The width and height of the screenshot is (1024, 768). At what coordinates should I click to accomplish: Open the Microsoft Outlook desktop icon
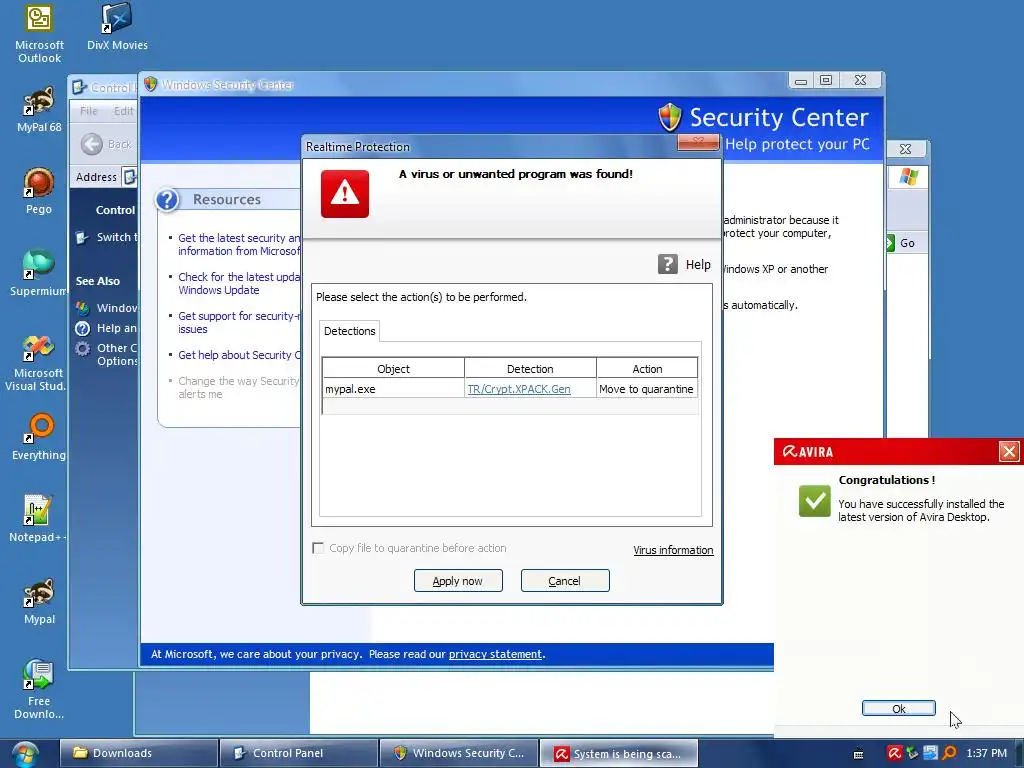(39, 33)
